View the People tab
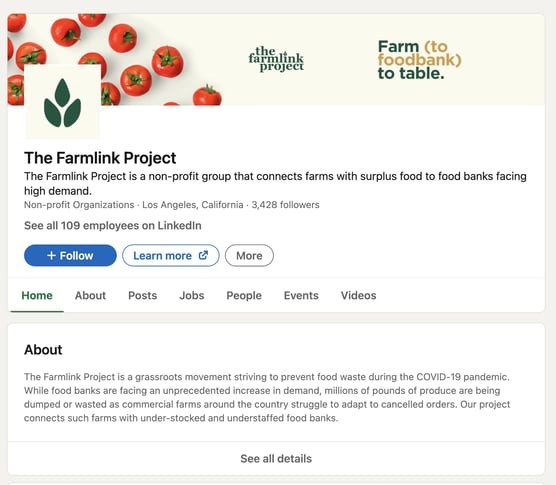Viewport: 556px width, 485px height. [244, 295]
